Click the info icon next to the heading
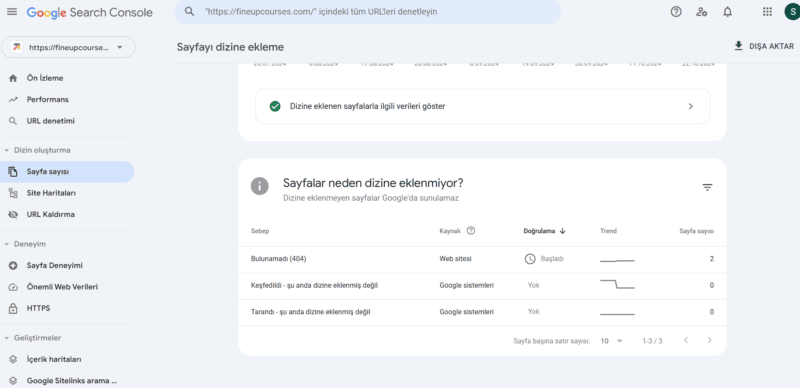 click(x=260, y=186)
